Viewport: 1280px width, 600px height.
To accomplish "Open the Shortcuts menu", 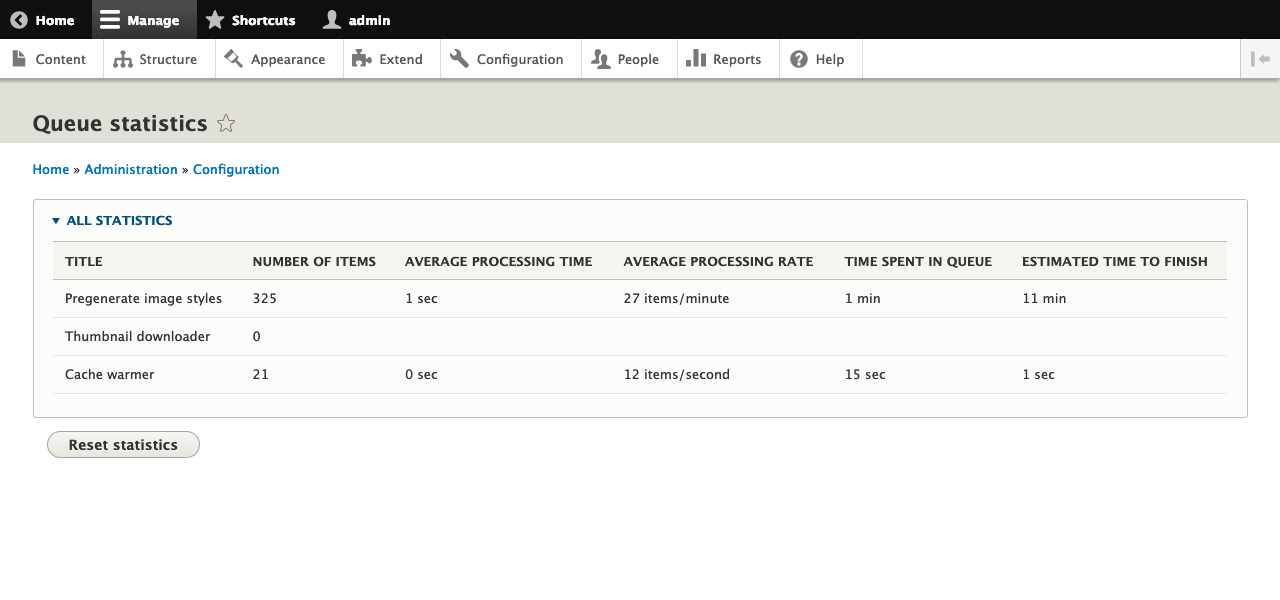I will pyautogui.click(x=251, y=19).
